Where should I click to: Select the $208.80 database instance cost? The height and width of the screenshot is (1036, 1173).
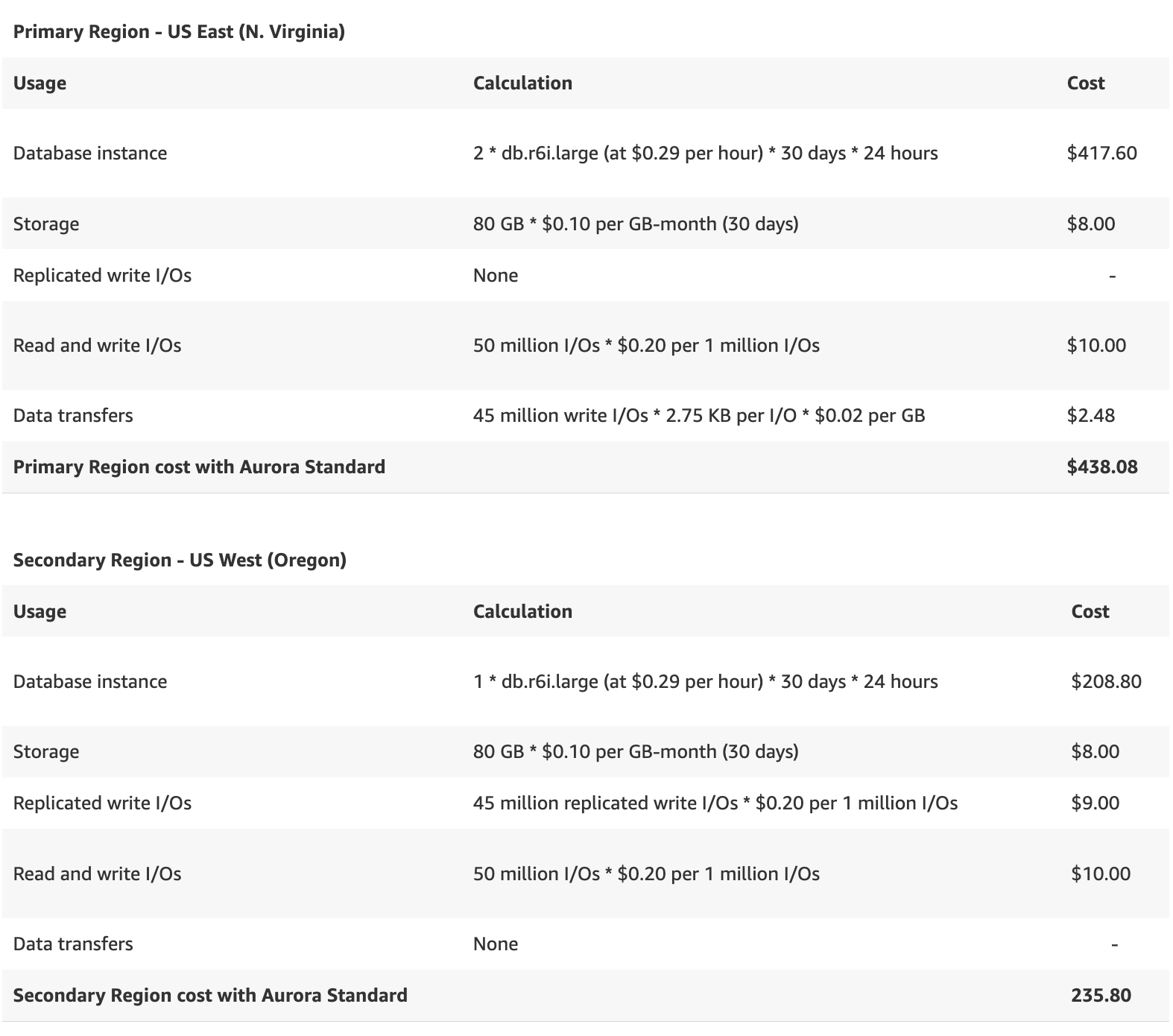[x=1106, y=681]
